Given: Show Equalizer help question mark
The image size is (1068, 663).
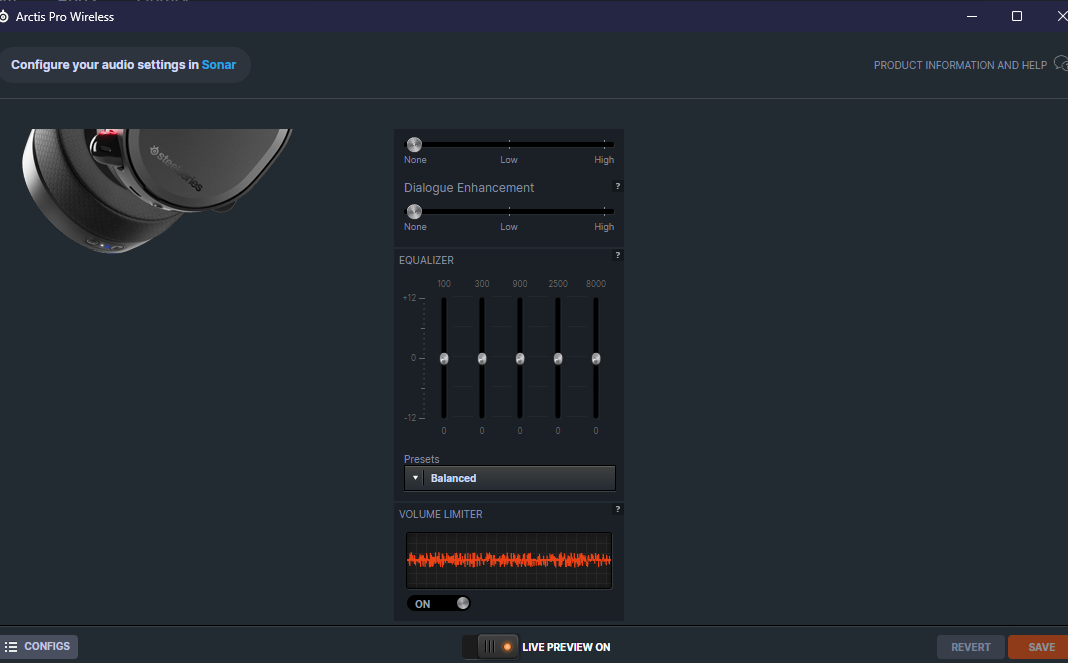Looking at the screenshot, I should click(x=617, y=255).
